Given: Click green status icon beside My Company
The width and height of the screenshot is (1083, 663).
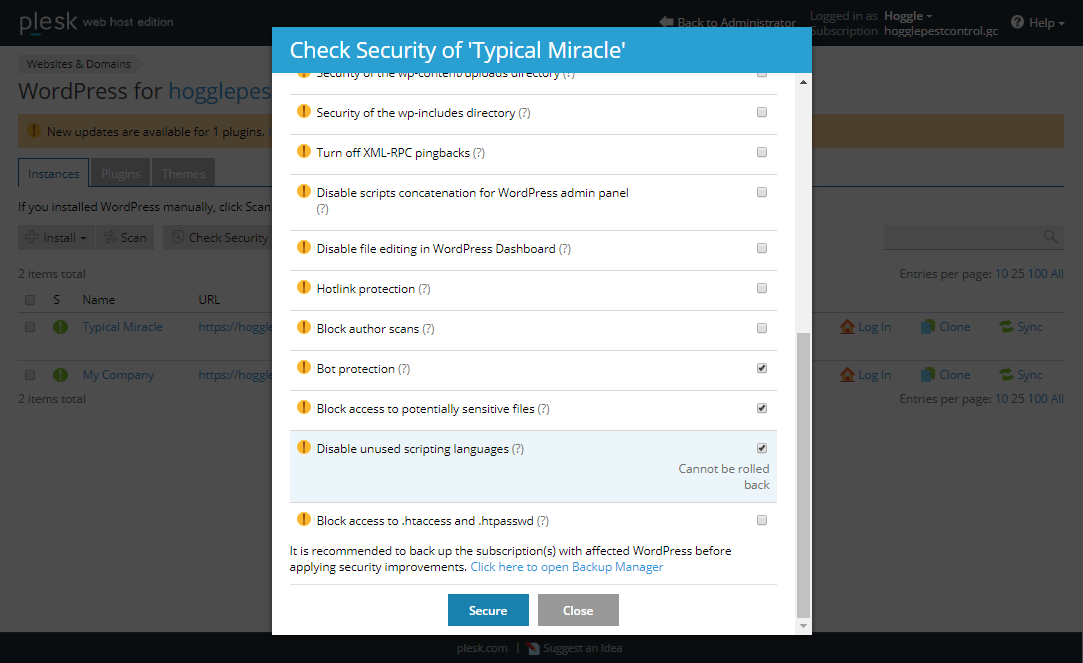Looking at the screenshot, I should [x=60, y=375].
